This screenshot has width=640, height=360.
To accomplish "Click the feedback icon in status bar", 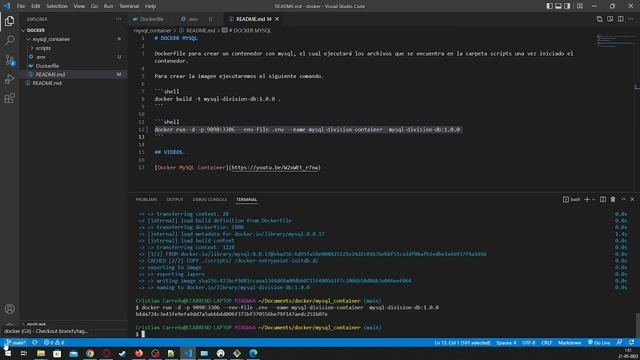I will [619, 342].
